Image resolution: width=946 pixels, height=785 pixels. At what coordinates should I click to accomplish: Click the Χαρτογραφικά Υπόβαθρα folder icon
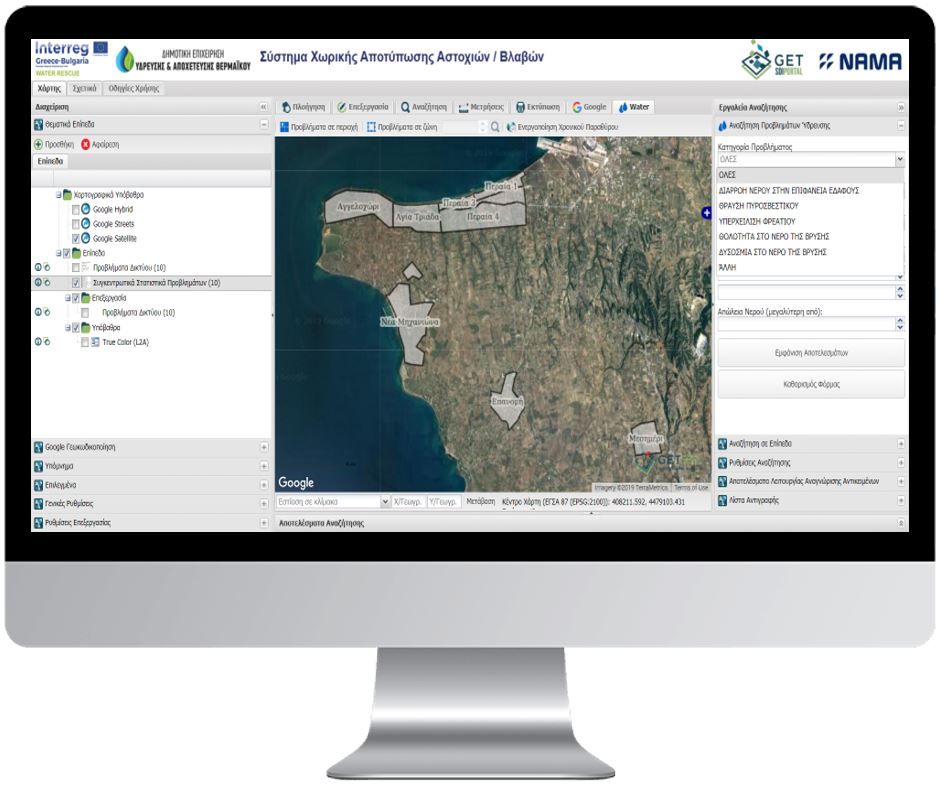(x=68, y=195)
